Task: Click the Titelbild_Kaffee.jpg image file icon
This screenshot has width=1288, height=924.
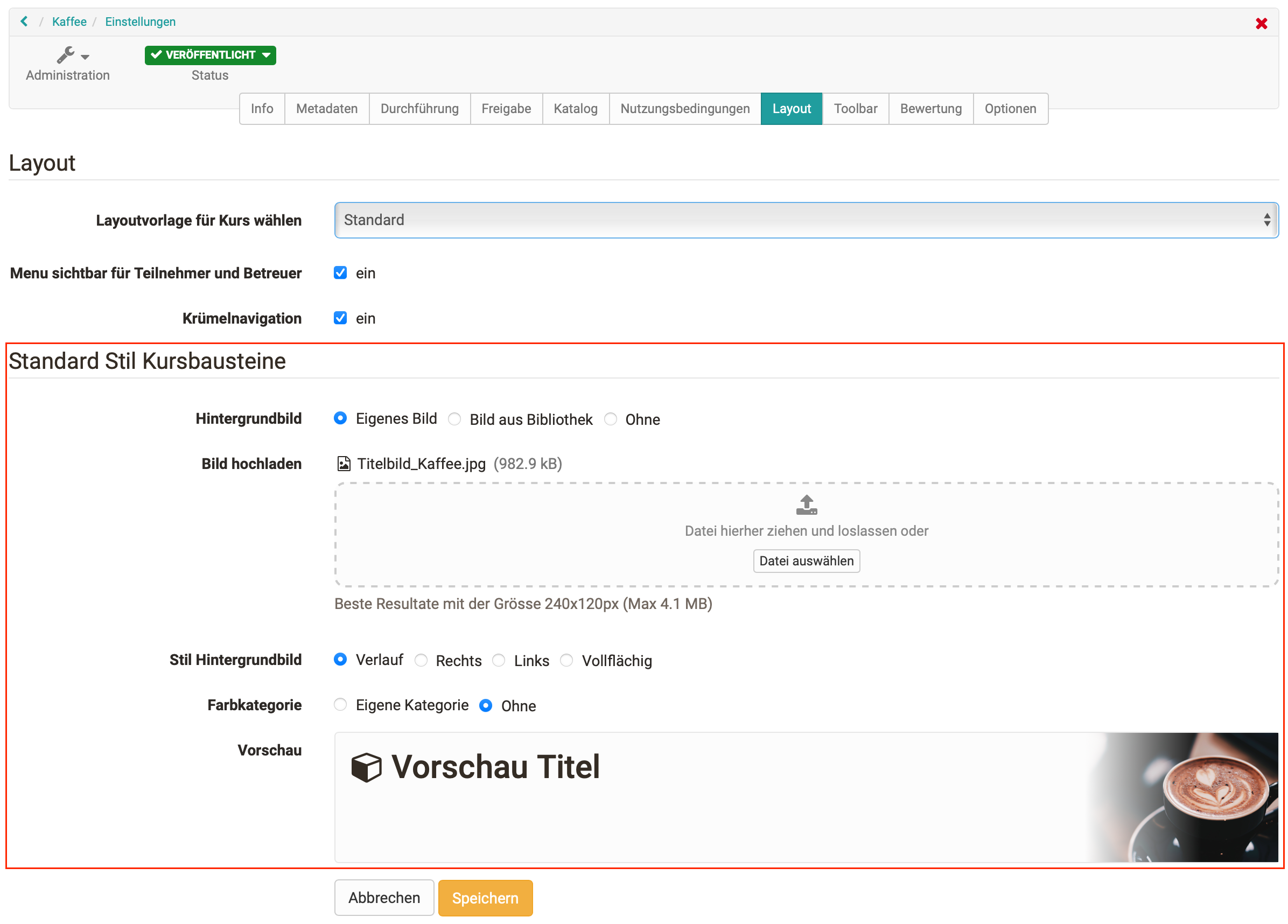Action: [344, 464]
